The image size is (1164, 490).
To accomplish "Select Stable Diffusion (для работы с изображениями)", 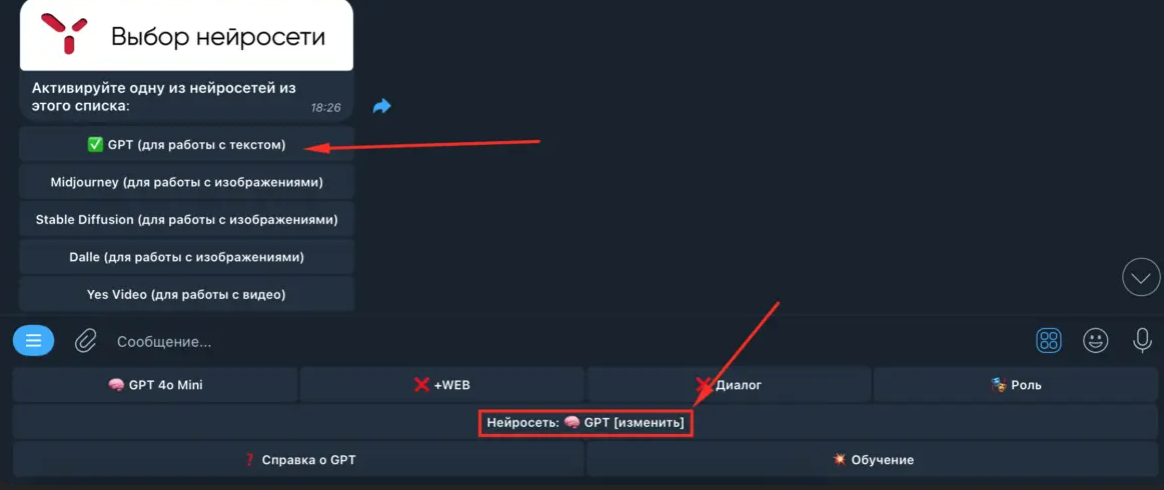I will [186, 220].
